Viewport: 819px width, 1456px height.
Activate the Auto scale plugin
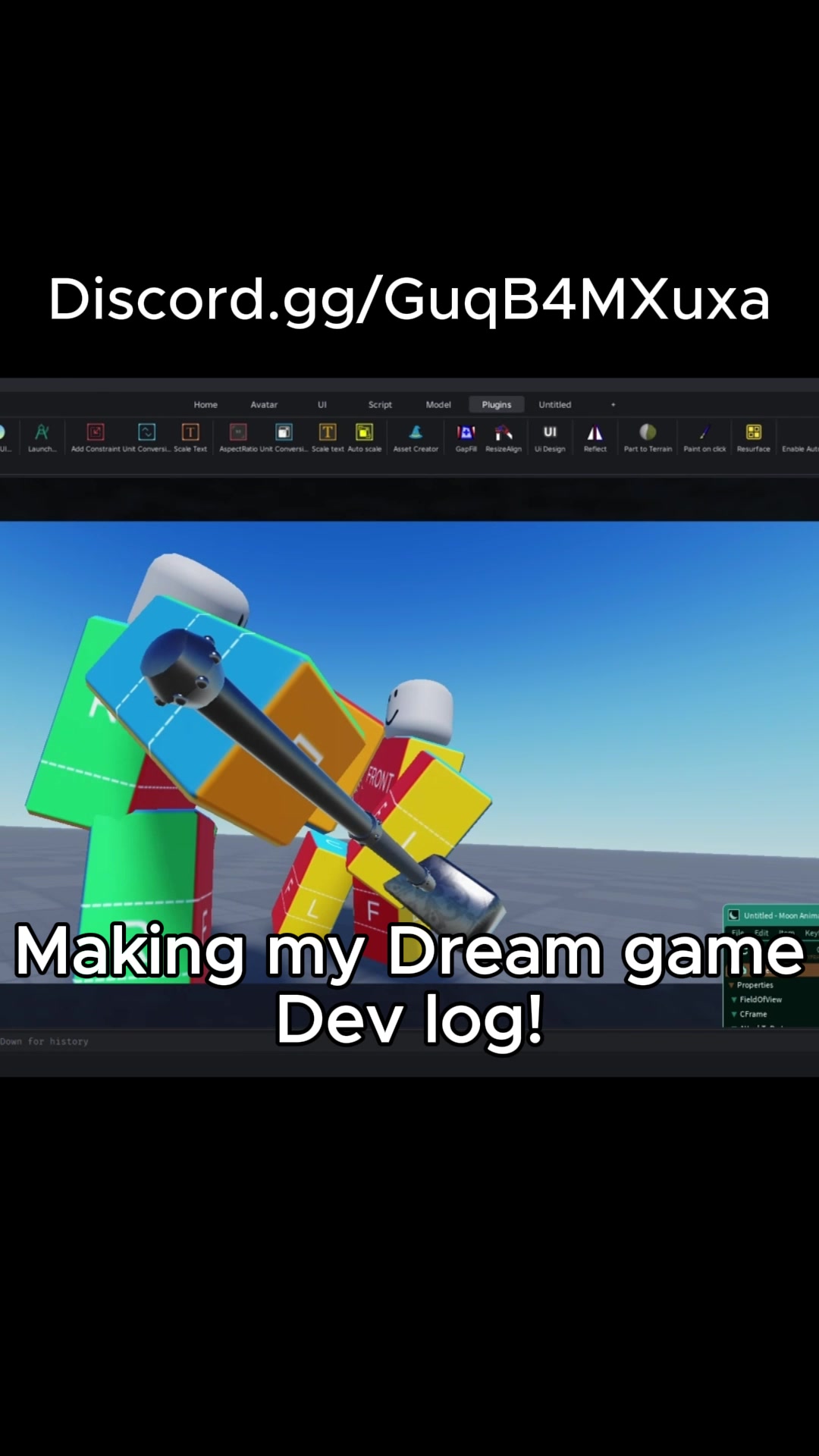point(365,432)
